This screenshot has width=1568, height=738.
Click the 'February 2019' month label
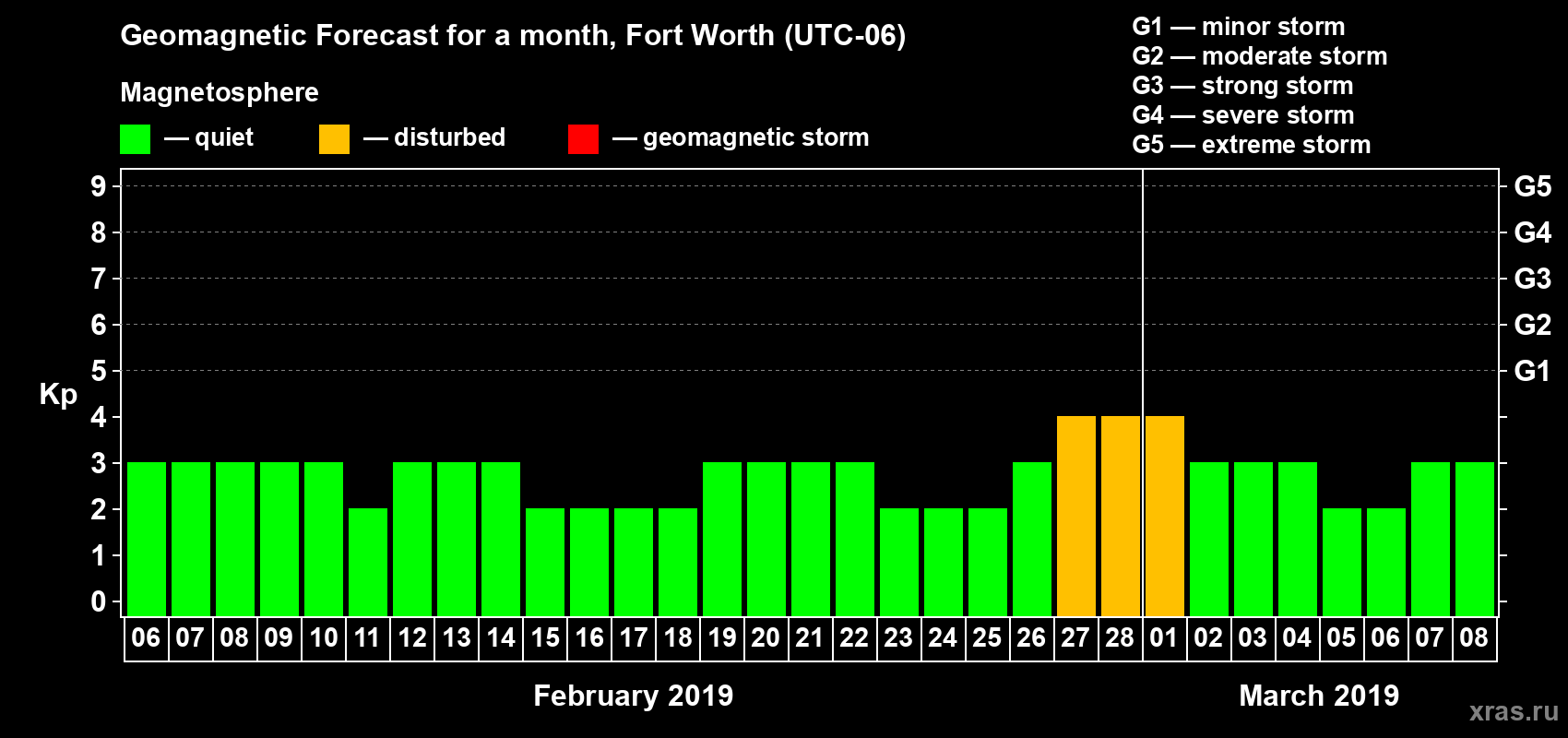point(634,696)
